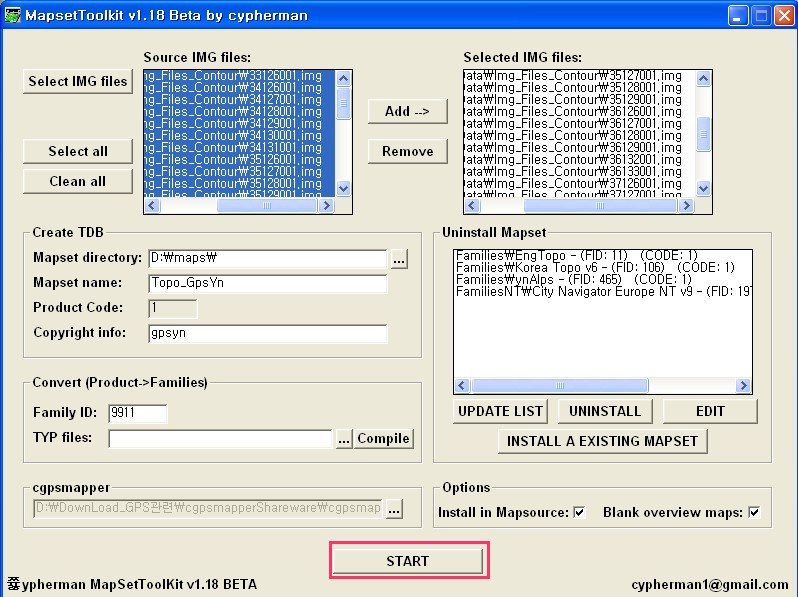Select Korea Topo v6 (FID: 106) entry

pyautogui.click(x=595, y=268)
